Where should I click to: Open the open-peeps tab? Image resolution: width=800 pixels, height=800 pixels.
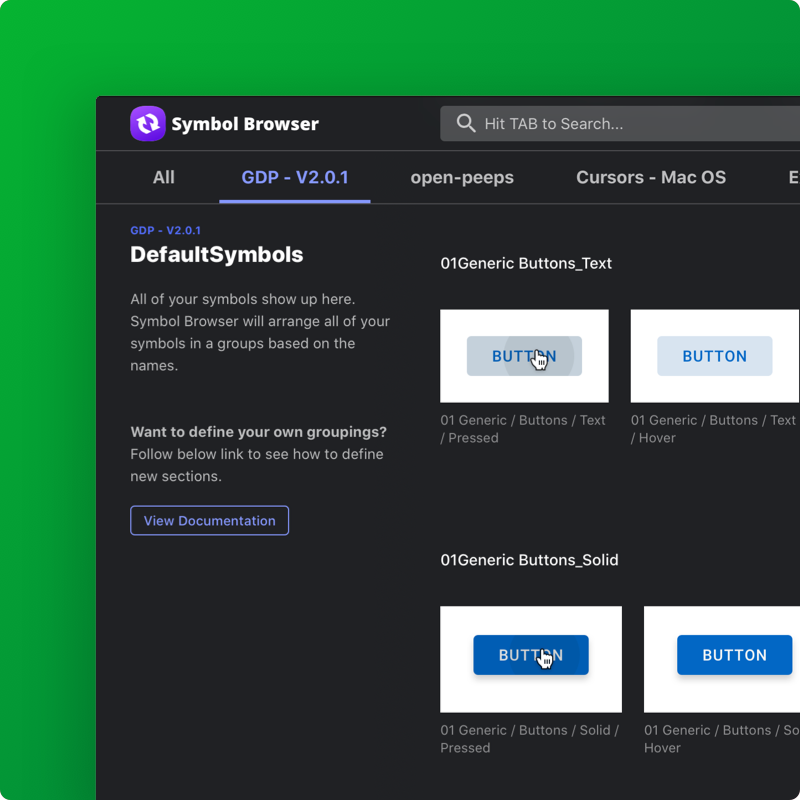tap(462, 177)
